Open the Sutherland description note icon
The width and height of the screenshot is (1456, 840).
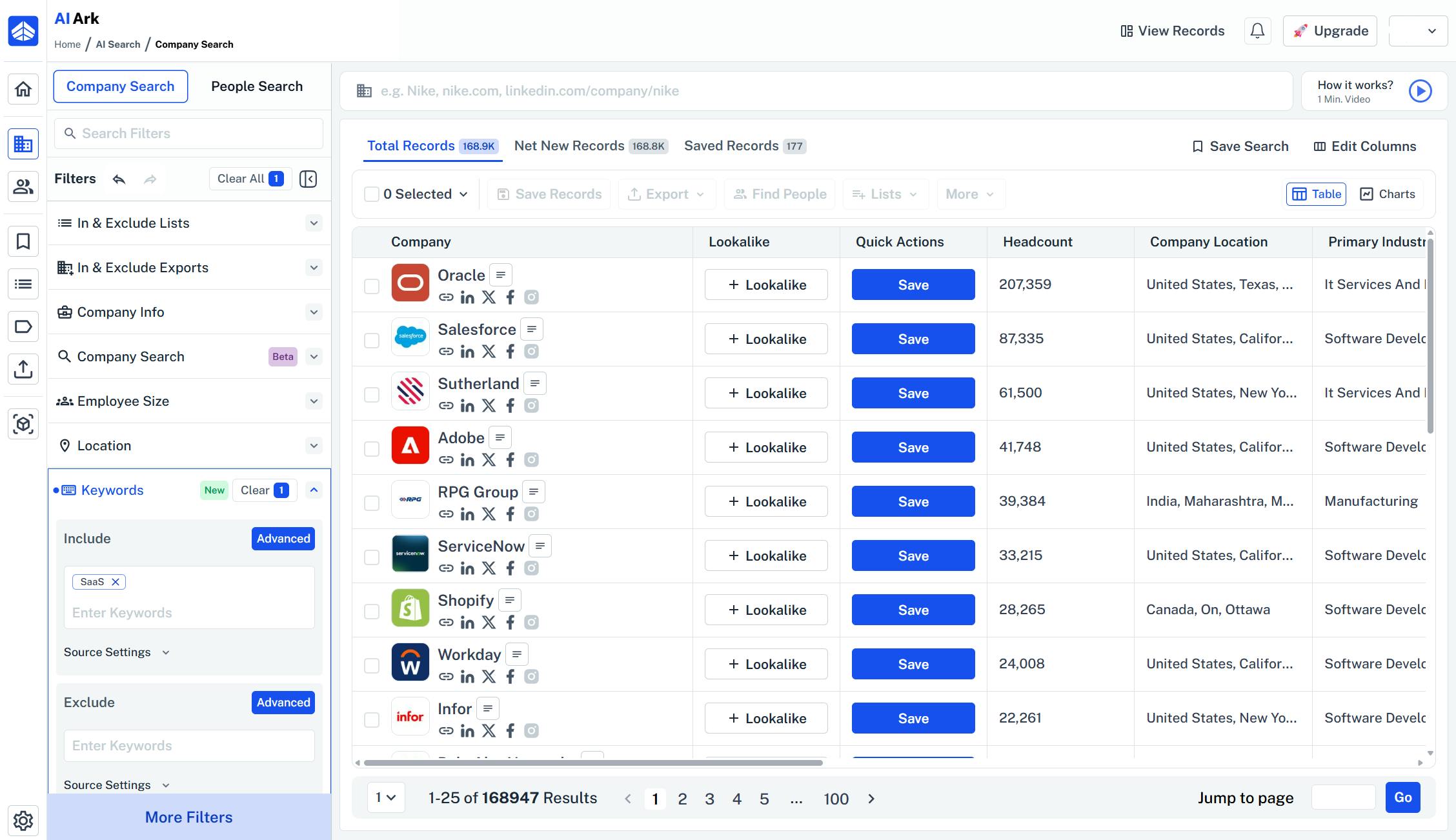coord(535,383)
